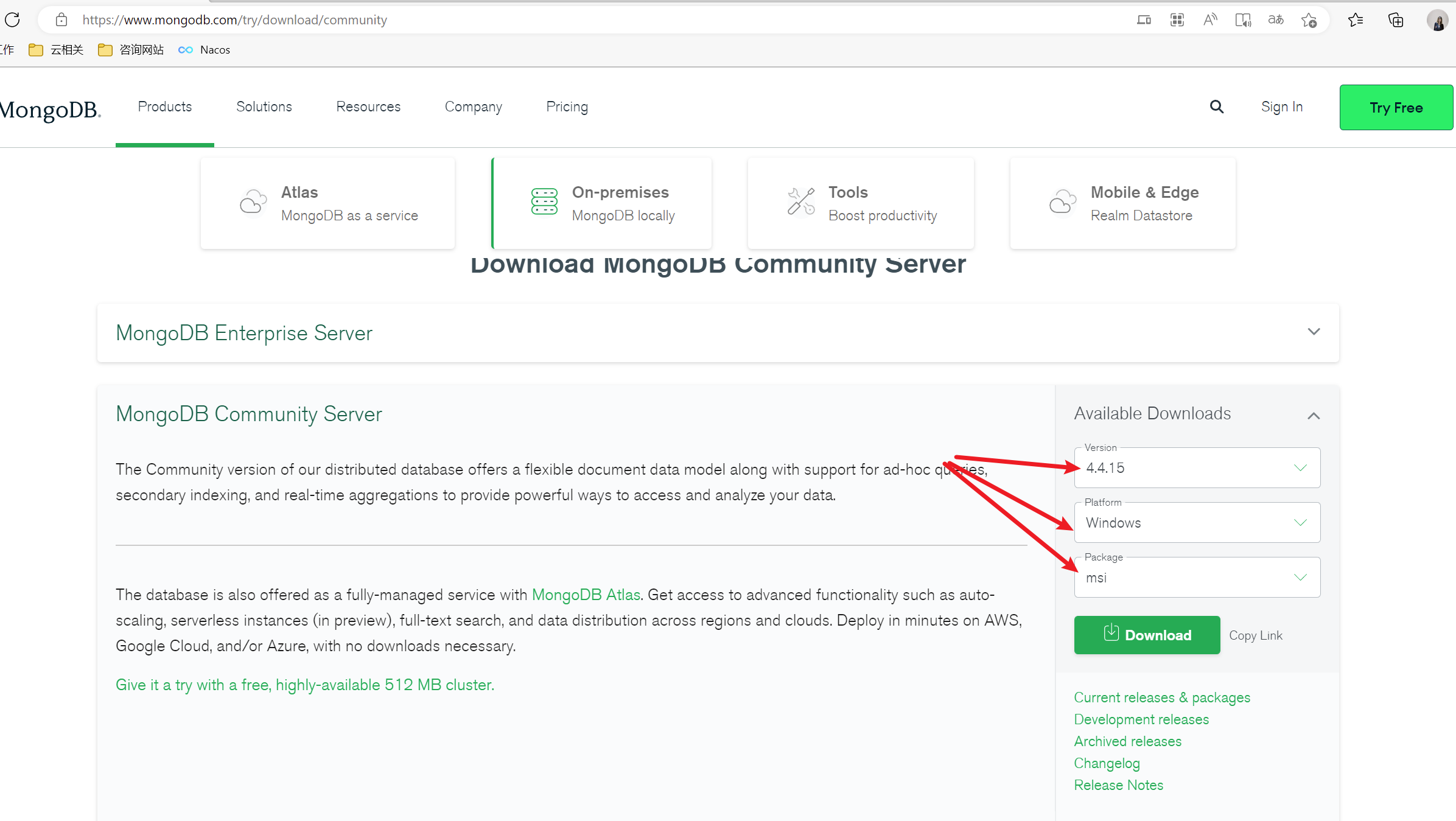1456x821 pixels.
Task: Open the Nacos bookmark
Action: pos(204,50)
